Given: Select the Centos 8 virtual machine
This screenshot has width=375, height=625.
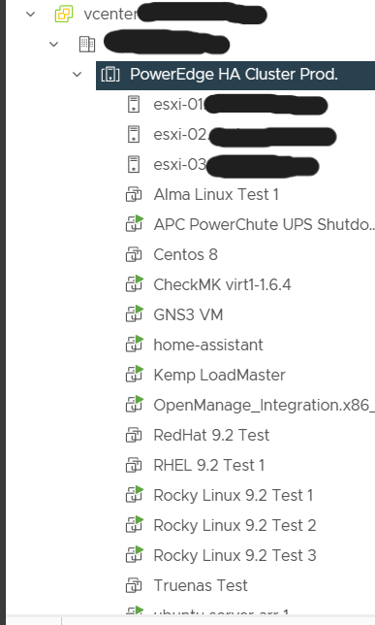Looking at the screenshot, I should point(186,255).
